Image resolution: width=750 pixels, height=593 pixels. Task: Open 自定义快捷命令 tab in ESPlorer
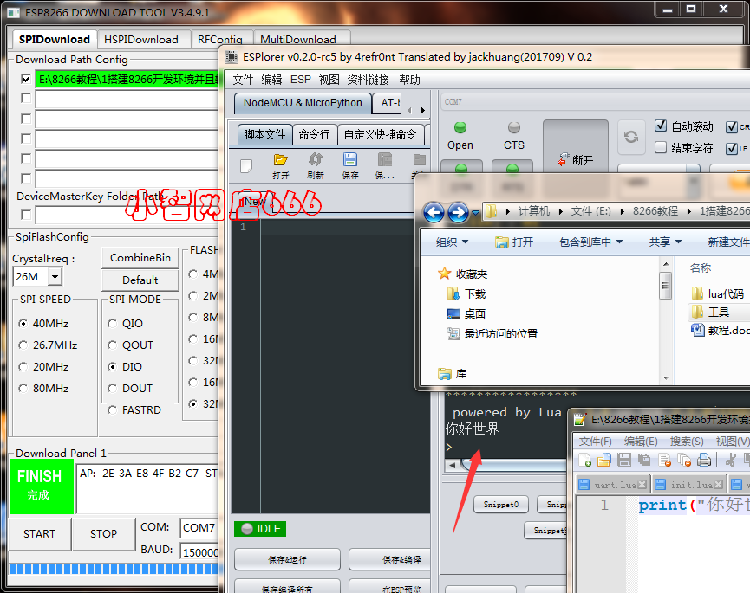coord(380,135)
